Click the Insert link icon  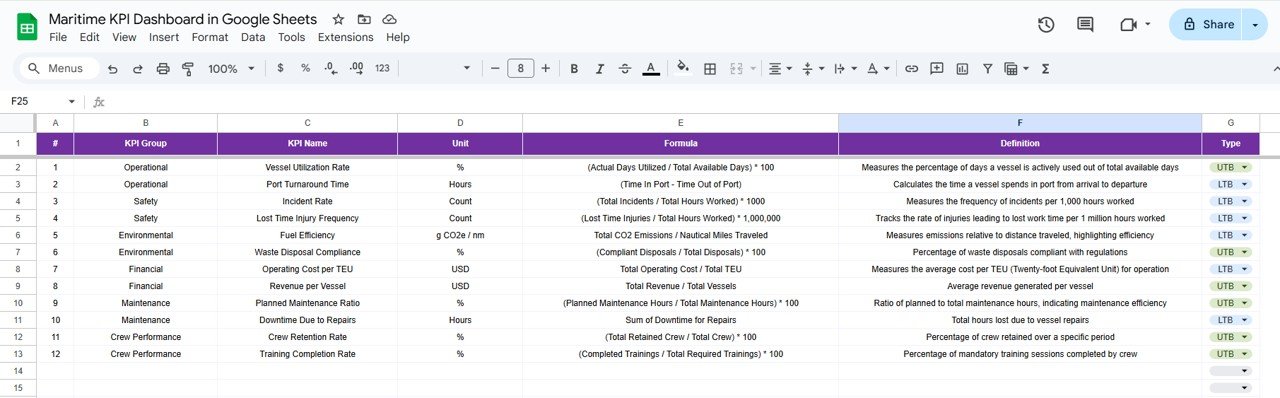tap(911, 69)
